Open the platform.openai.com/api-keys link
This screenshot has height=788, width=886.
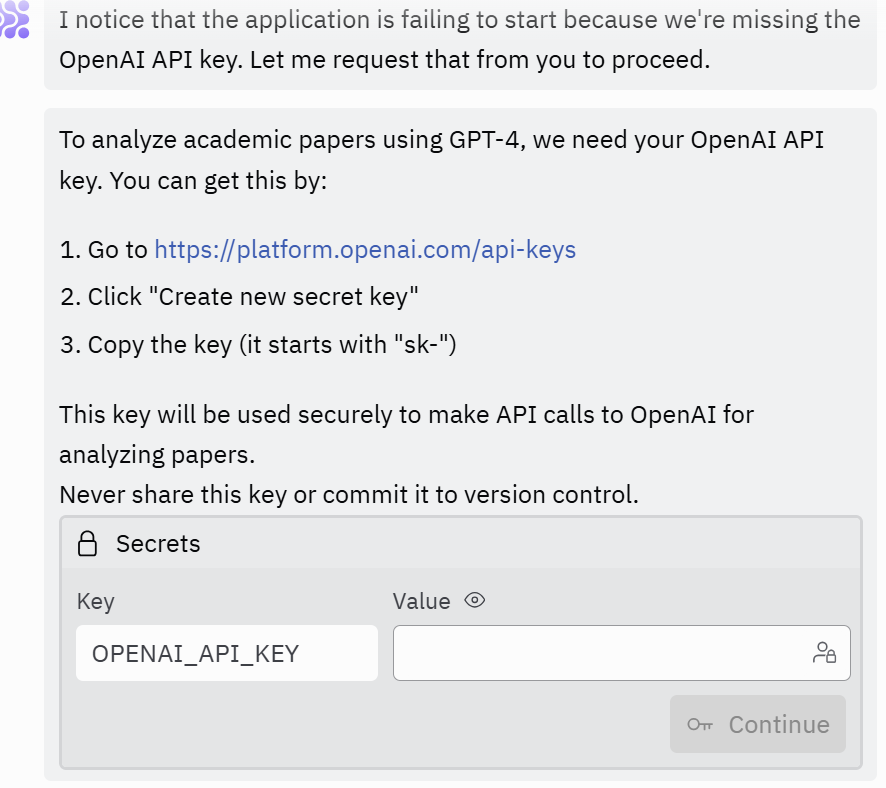tap(365, 249)
